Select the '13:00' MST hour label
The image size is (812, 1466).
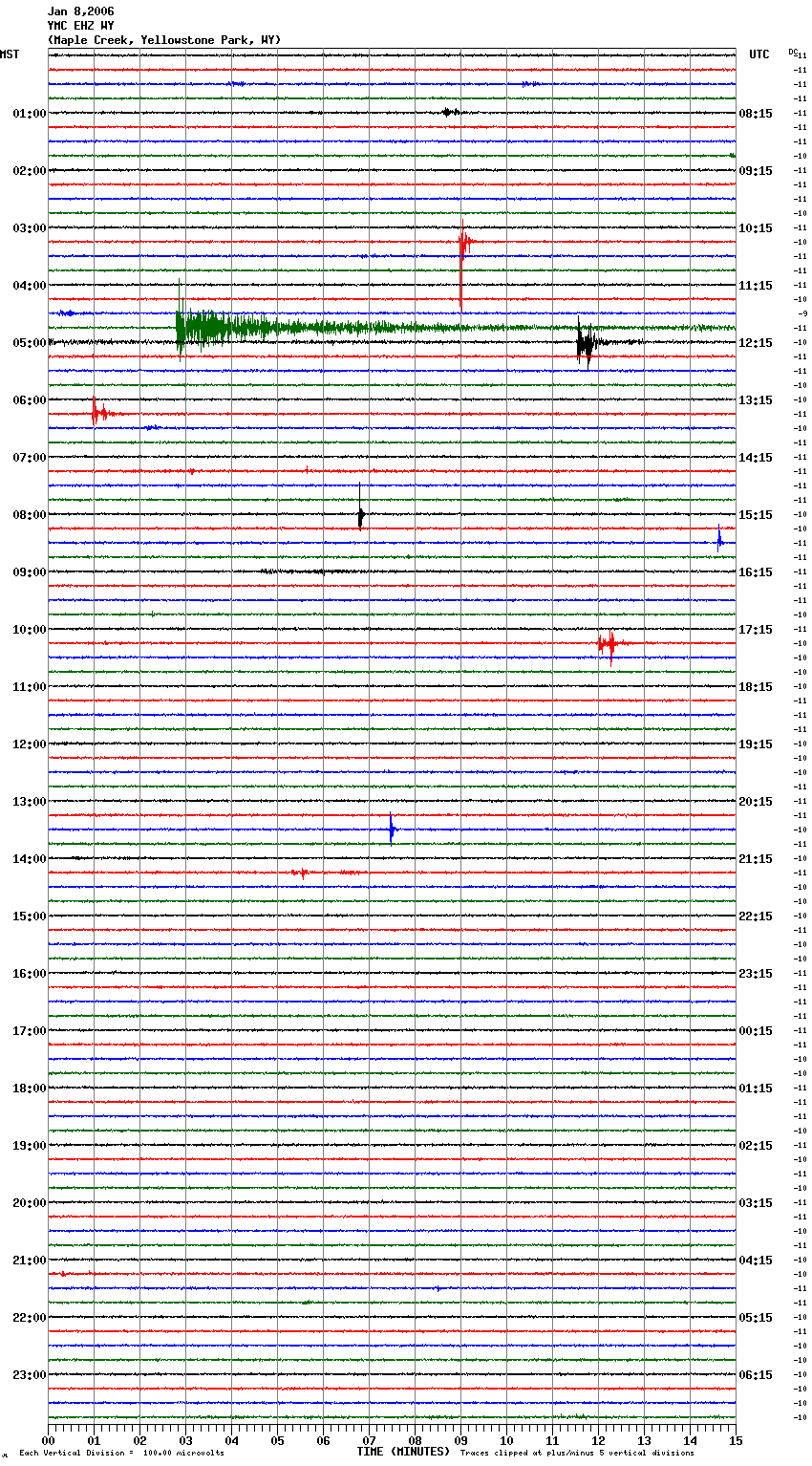[30, 802]
